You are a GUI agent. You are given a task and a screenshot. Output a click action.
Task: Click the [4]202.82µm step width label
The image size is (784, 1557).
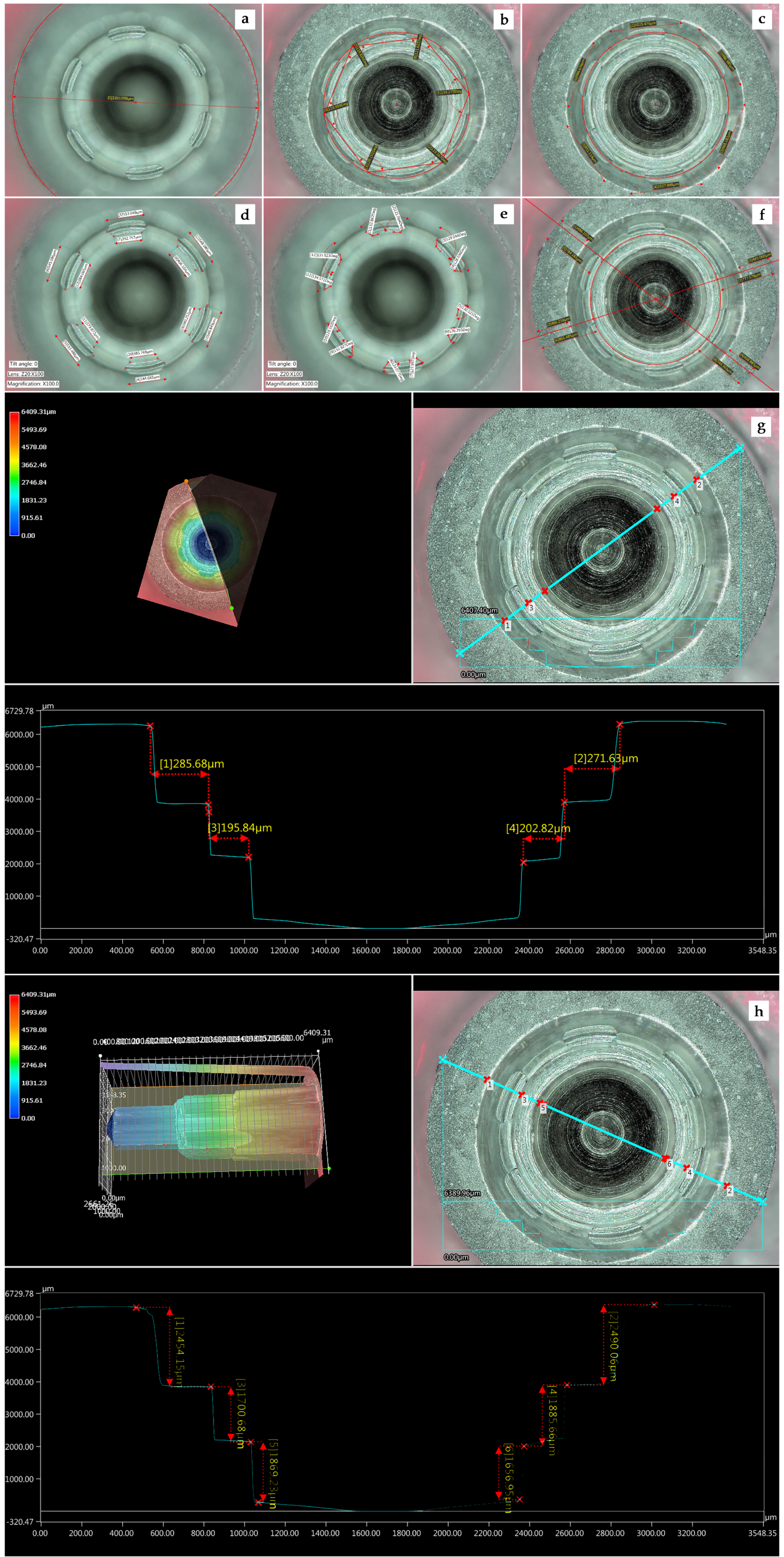538,829
